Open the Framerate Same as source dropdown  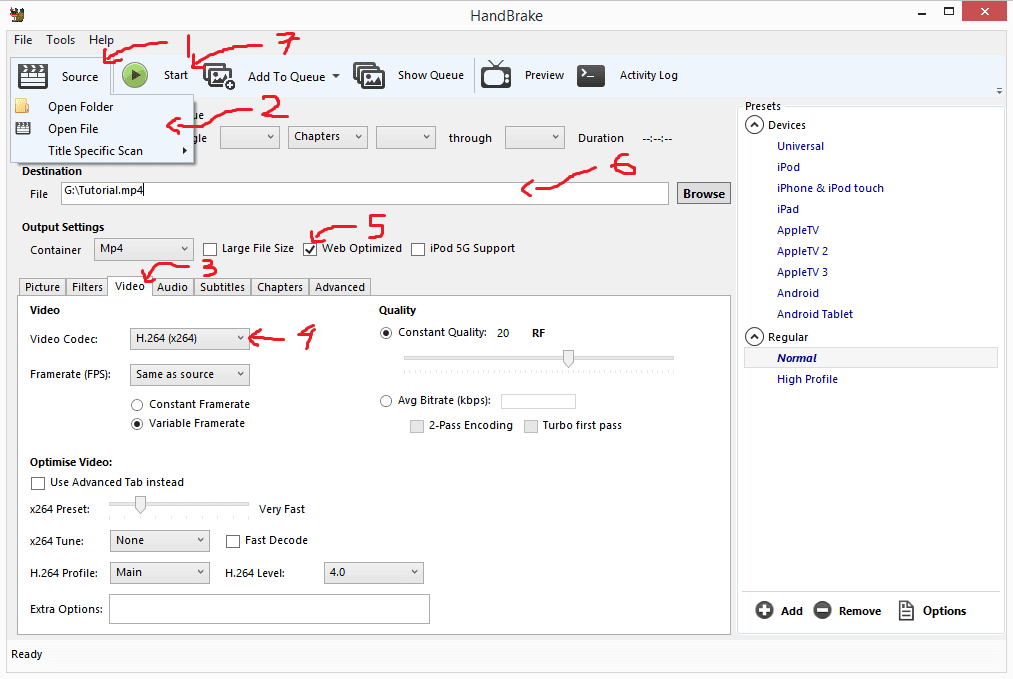pos(189,375)
